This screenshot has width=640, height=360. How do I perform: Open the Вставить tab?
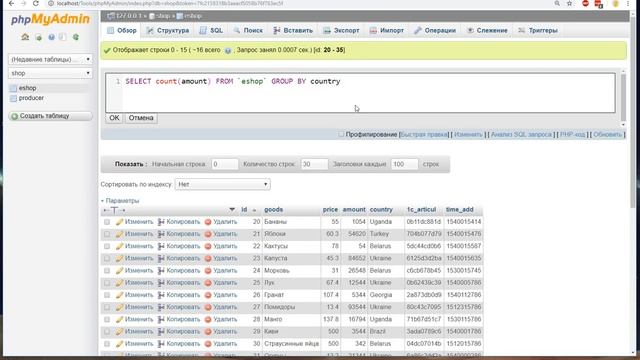click(293, 31)
